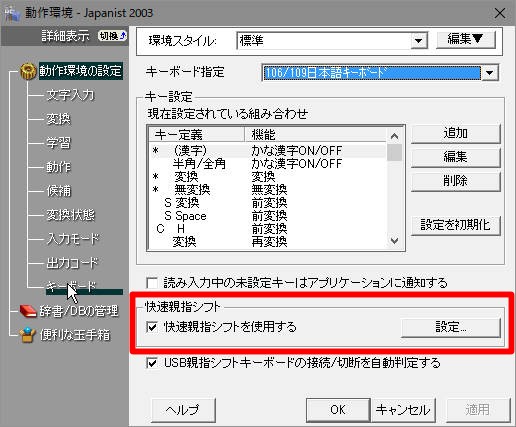Select キーボード in the settings tree
Image resolution: width=516 pixels, height=427 pixels.
pos(71,287)
